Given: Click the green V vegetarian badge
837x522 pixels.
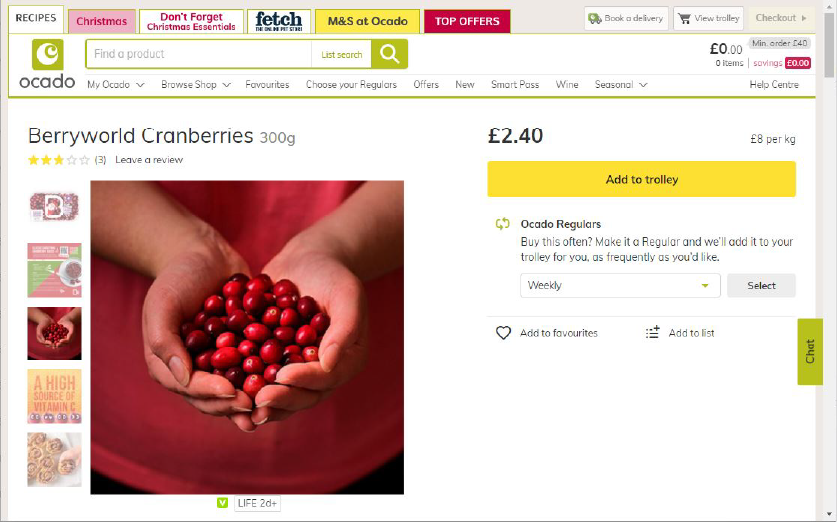Looking at the screenshot, I should pos(223,503).
